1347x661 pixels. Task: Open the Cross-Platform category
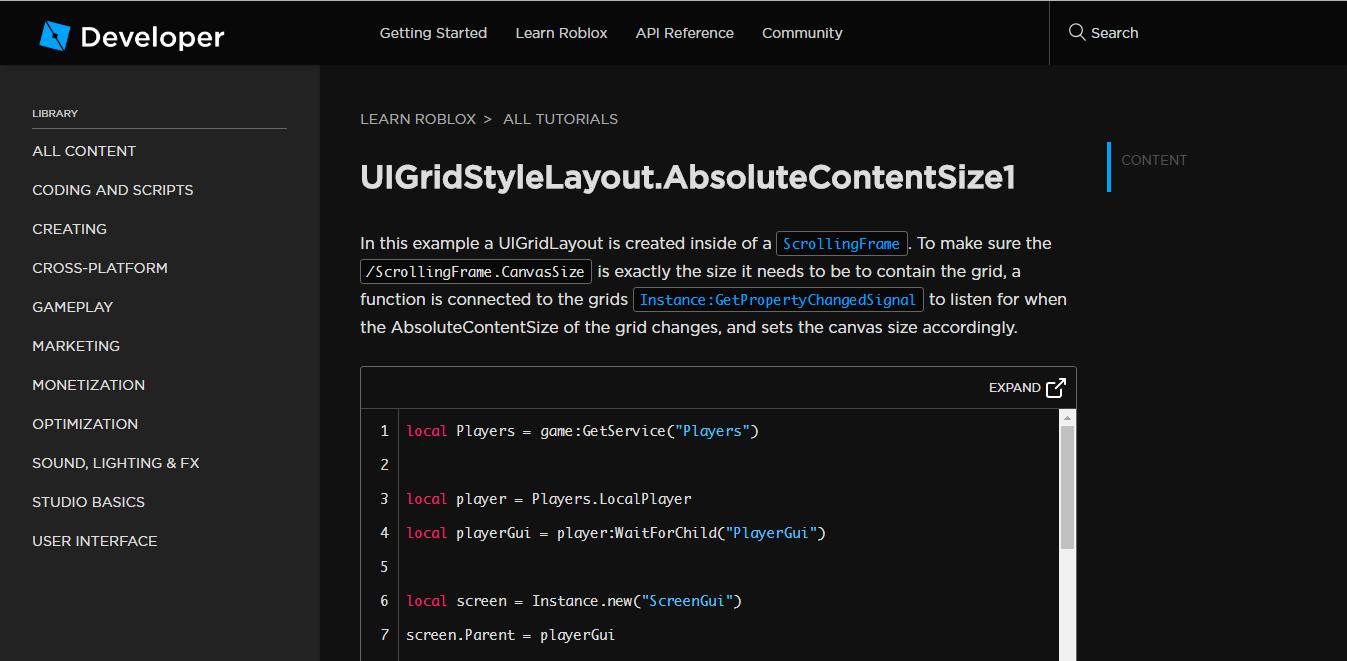tap(100, 268)
